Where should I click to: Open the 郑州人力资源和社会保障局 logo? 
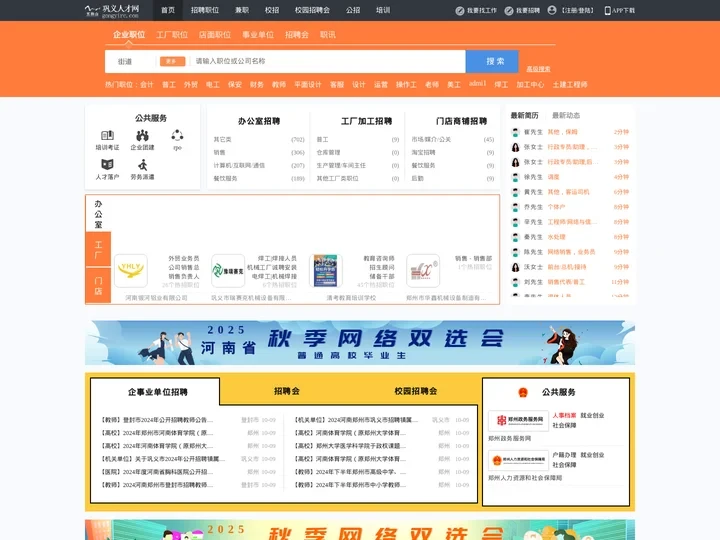(518, 460)
